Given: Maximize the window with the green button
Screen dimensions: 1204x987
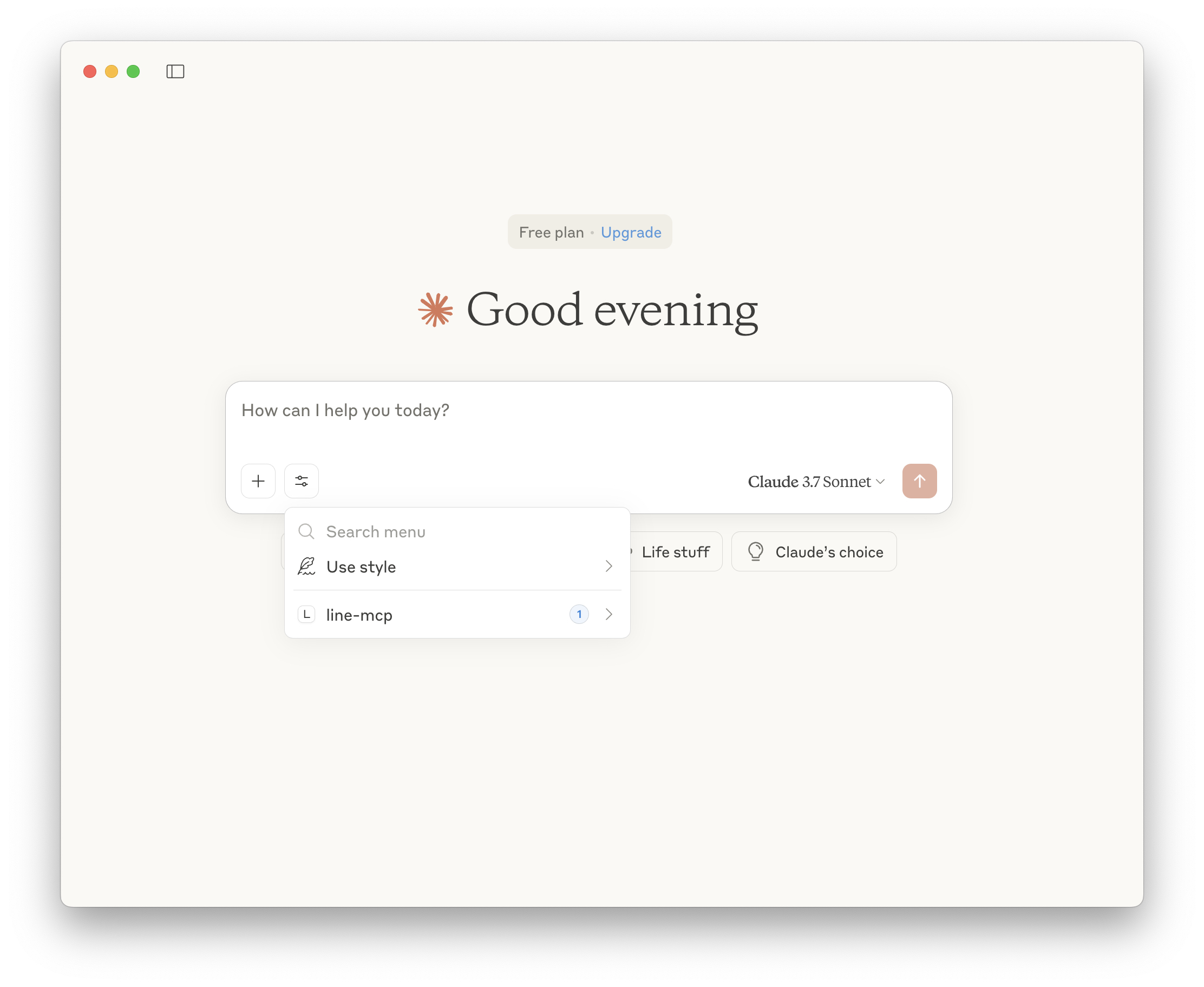Looking at the screenshot, I should coord(133,71).
